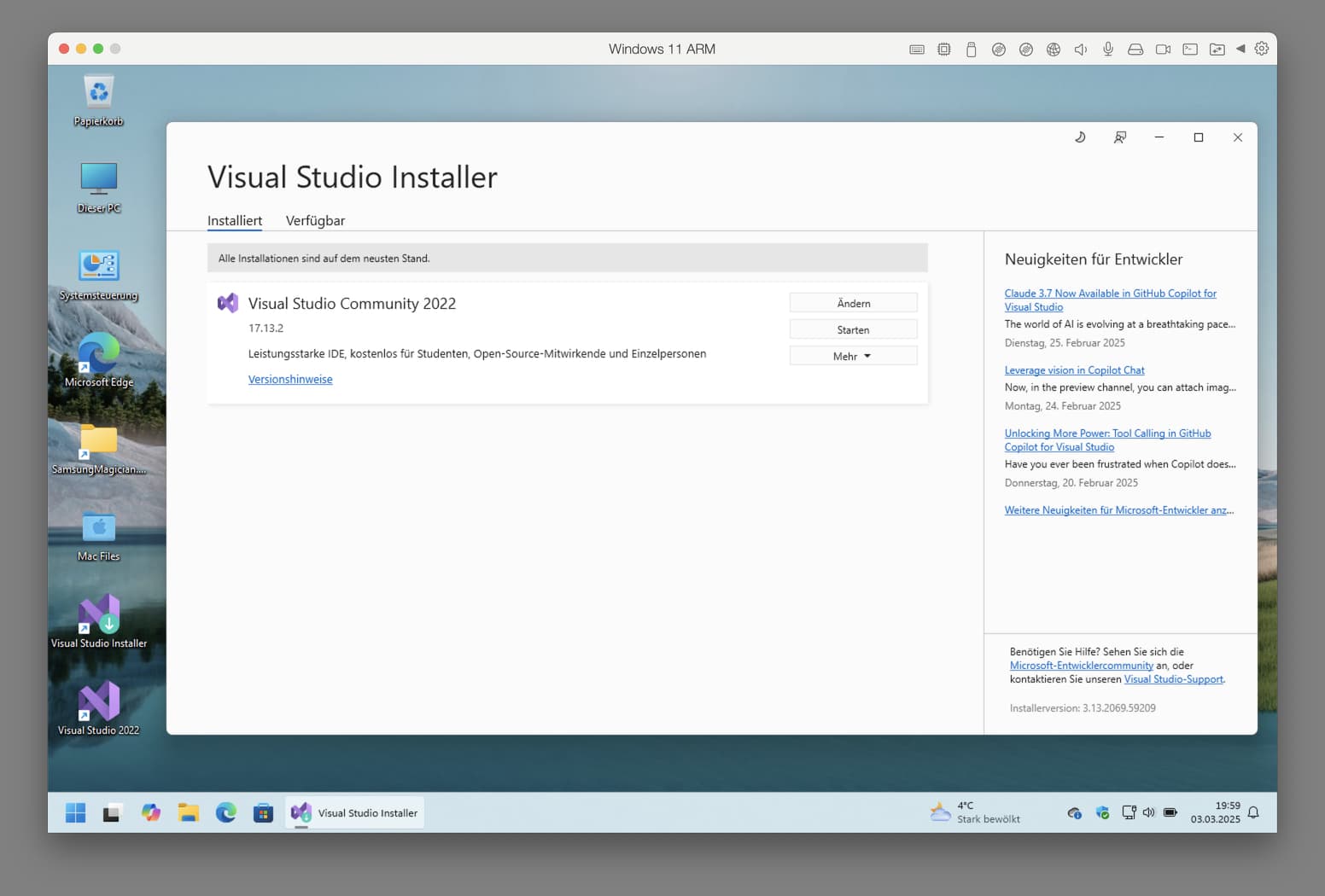The width and height of the screenshot is (1325, 896).
Task: Click the network tray icon in the taskbar
Action: [1129, 812]
